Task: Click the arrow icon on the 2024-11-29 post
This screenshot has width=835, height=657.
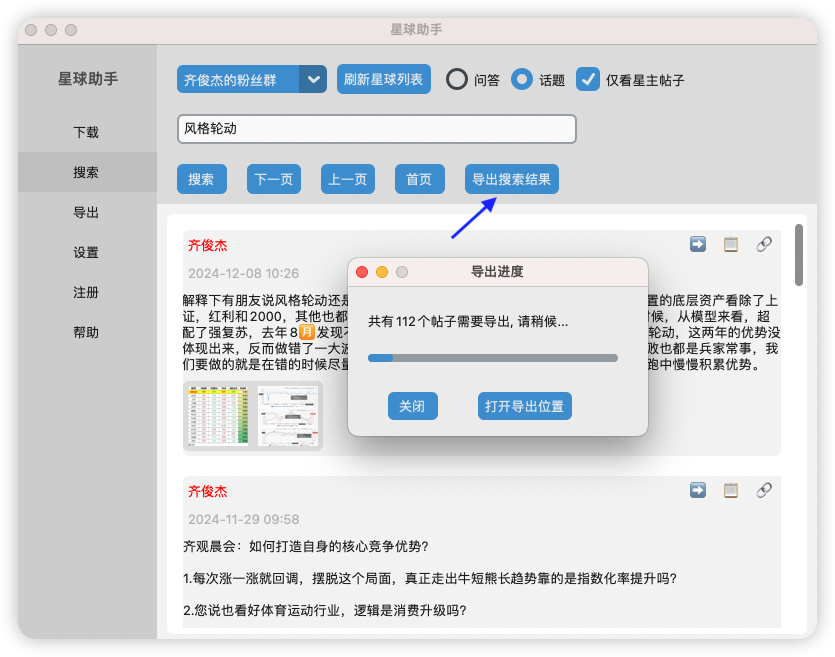Action: click(698, 490)
